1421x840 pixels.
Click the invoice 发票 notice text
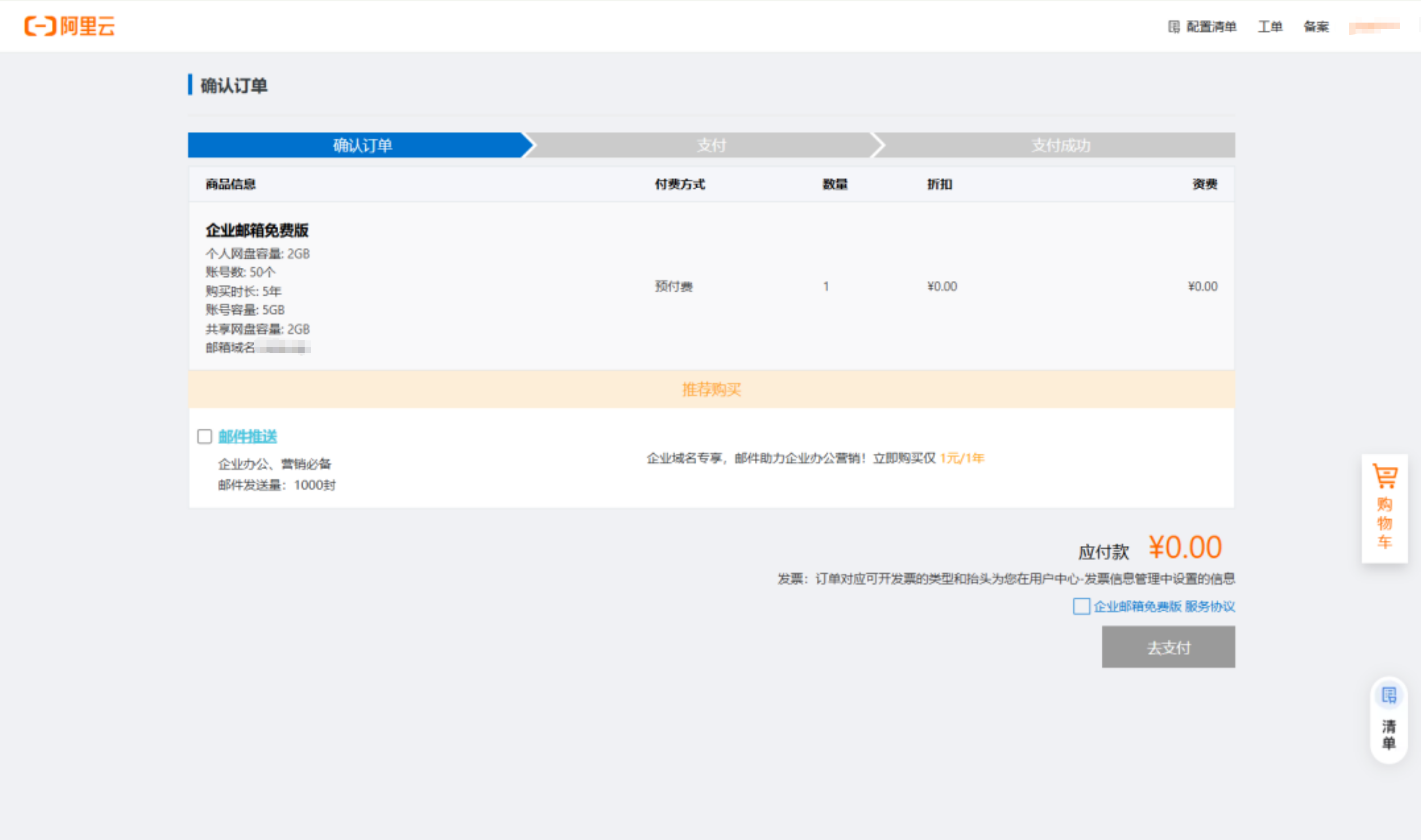pos(1006,578)
